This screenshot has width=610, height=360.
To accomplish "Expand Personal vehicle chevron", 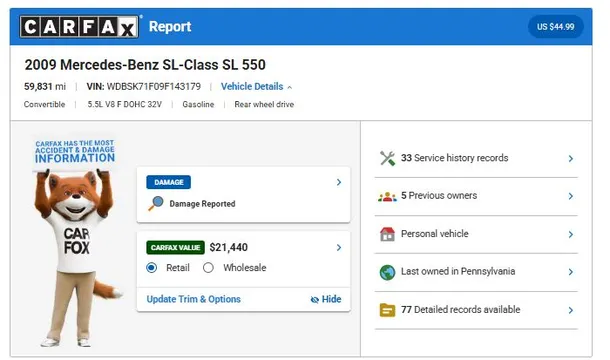I will point(571,234).
